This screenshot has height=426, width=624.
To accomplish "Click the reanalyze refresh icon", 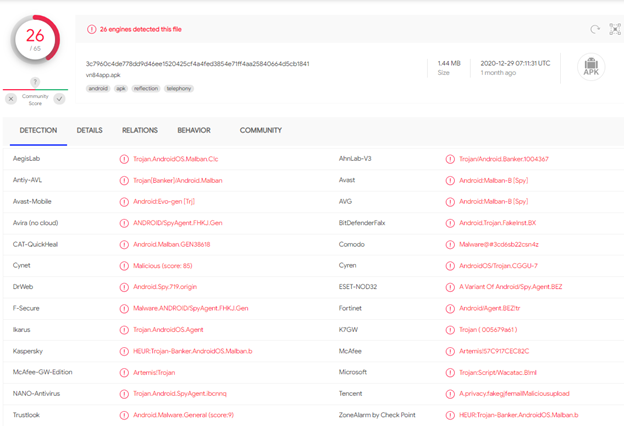I will tap(595, 29).
